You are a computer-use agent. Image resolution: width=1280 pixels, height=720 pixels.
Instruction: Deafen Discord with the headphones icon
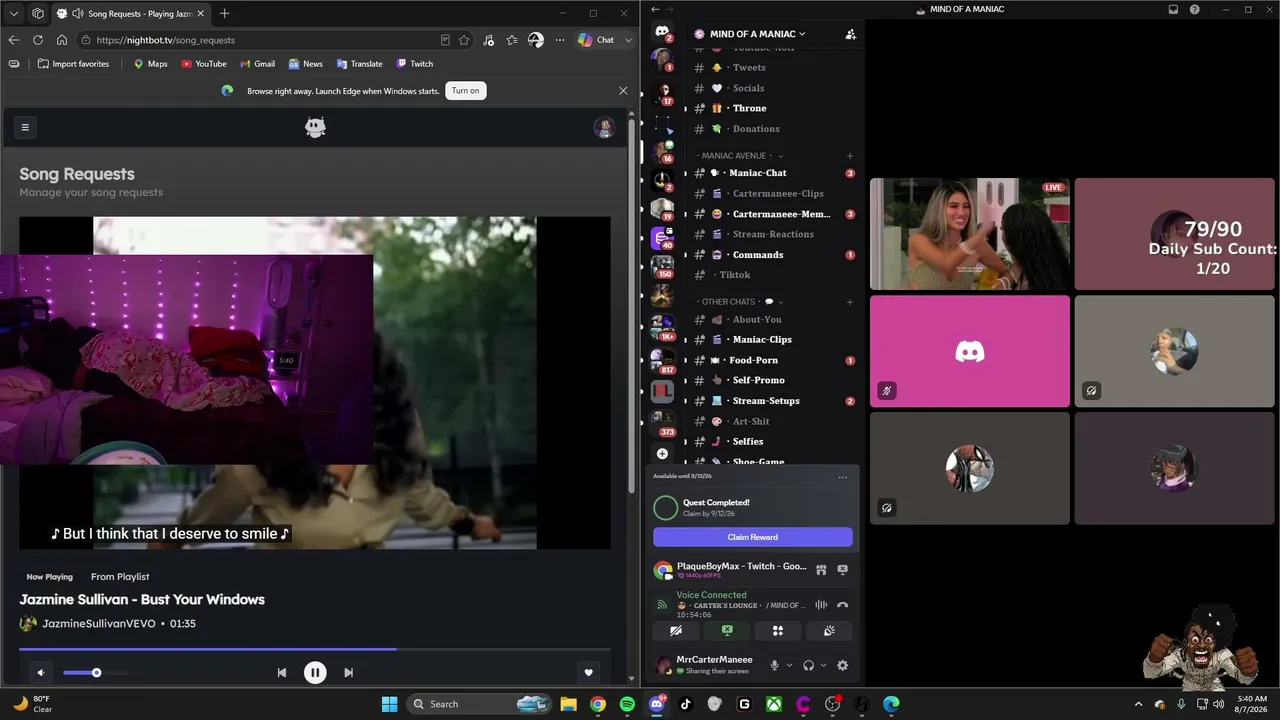808,666
